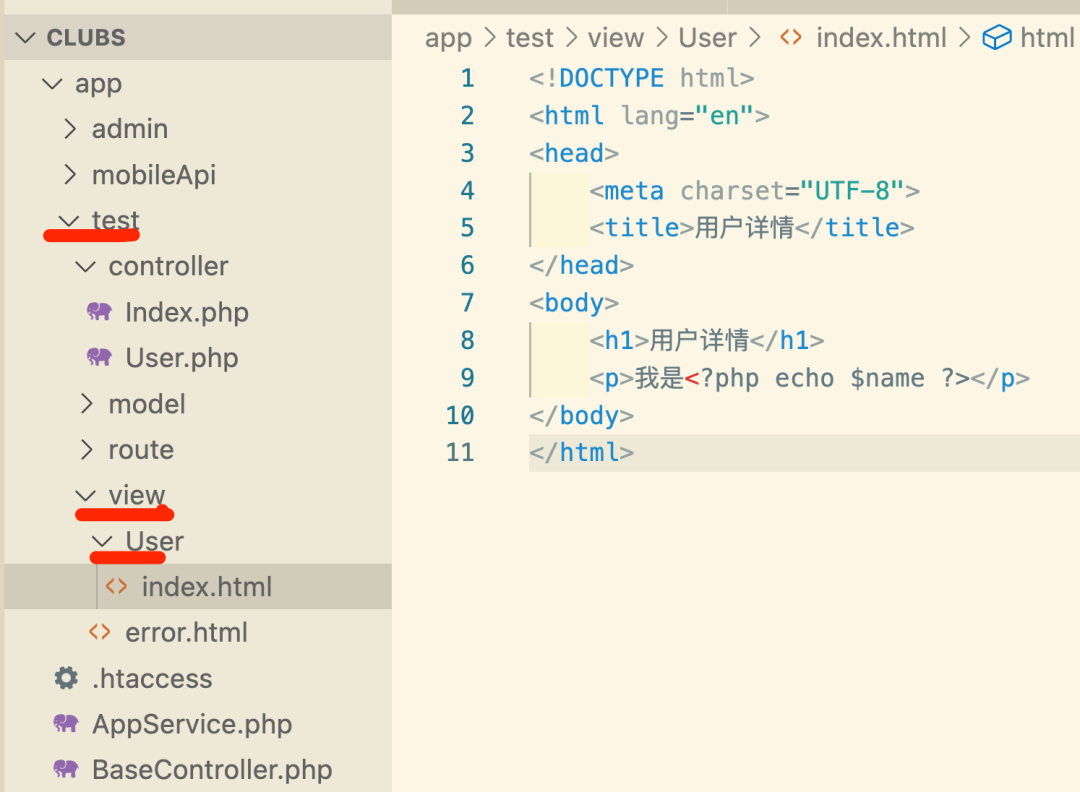This screenshot has height=792, width=1080.
Task: Select the .htaccess file
Action: coord(152,678)
